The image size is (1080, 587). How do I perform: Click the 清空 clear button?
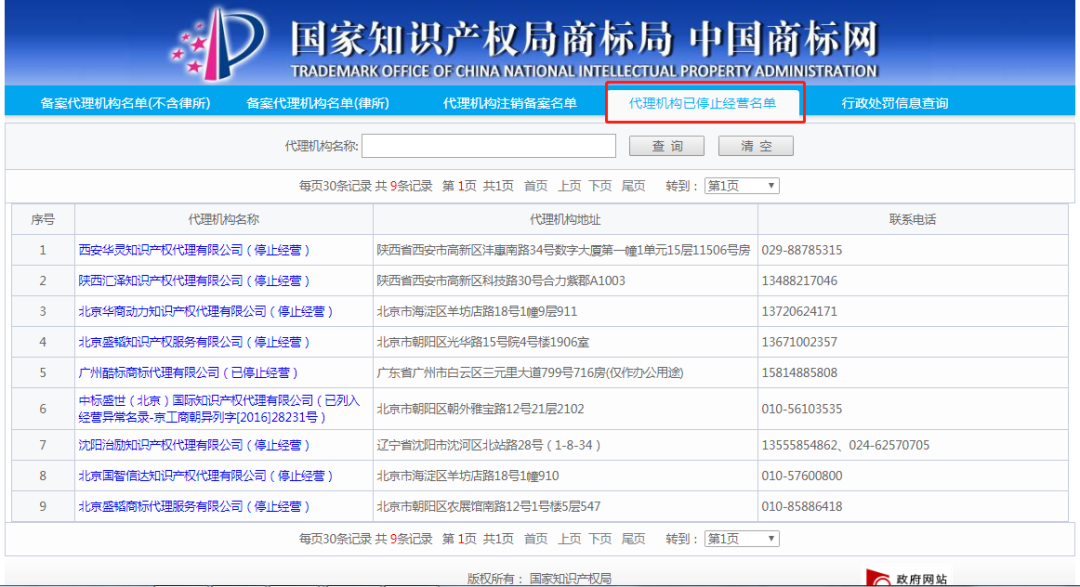[756, 146]
